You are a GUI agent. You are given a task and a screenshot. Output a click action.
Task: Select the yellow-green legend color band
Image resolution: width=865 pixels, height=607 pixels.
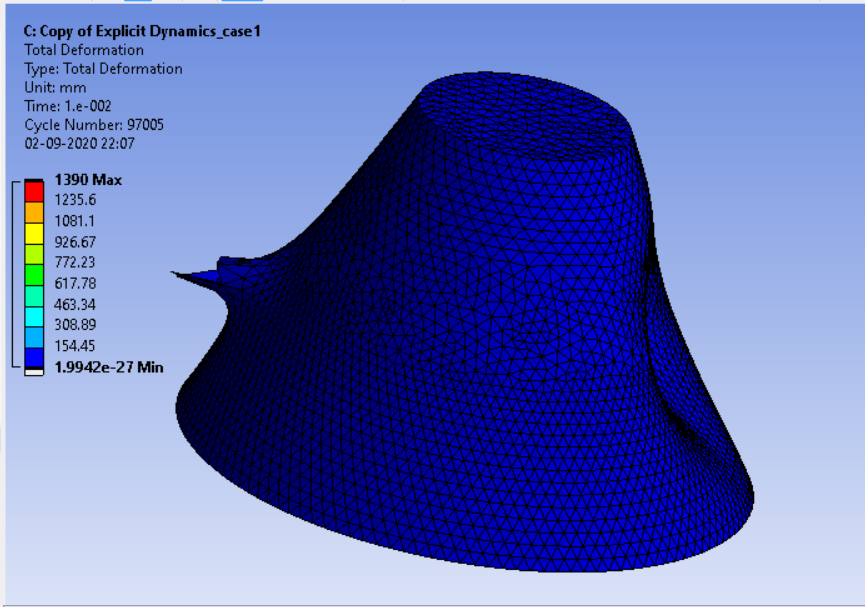[x=34, y=254]
